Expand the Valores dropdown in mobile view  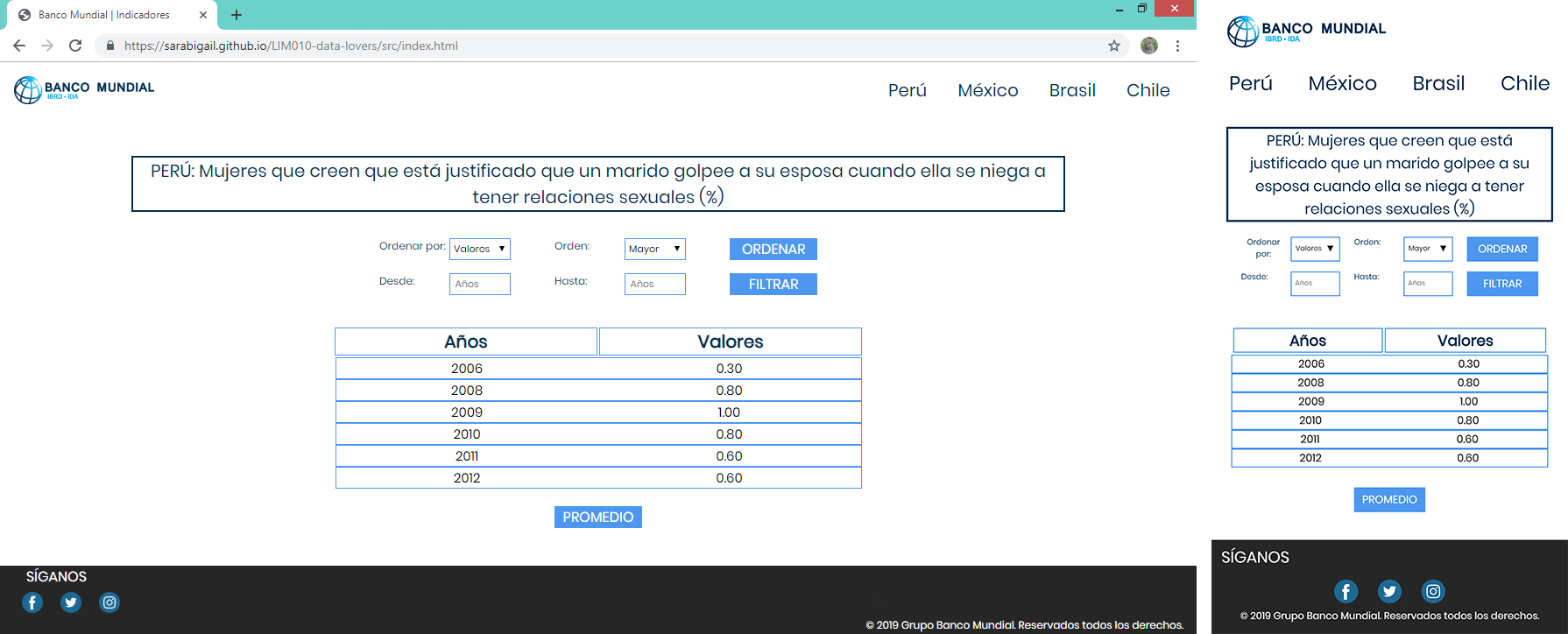(1315, 249)
